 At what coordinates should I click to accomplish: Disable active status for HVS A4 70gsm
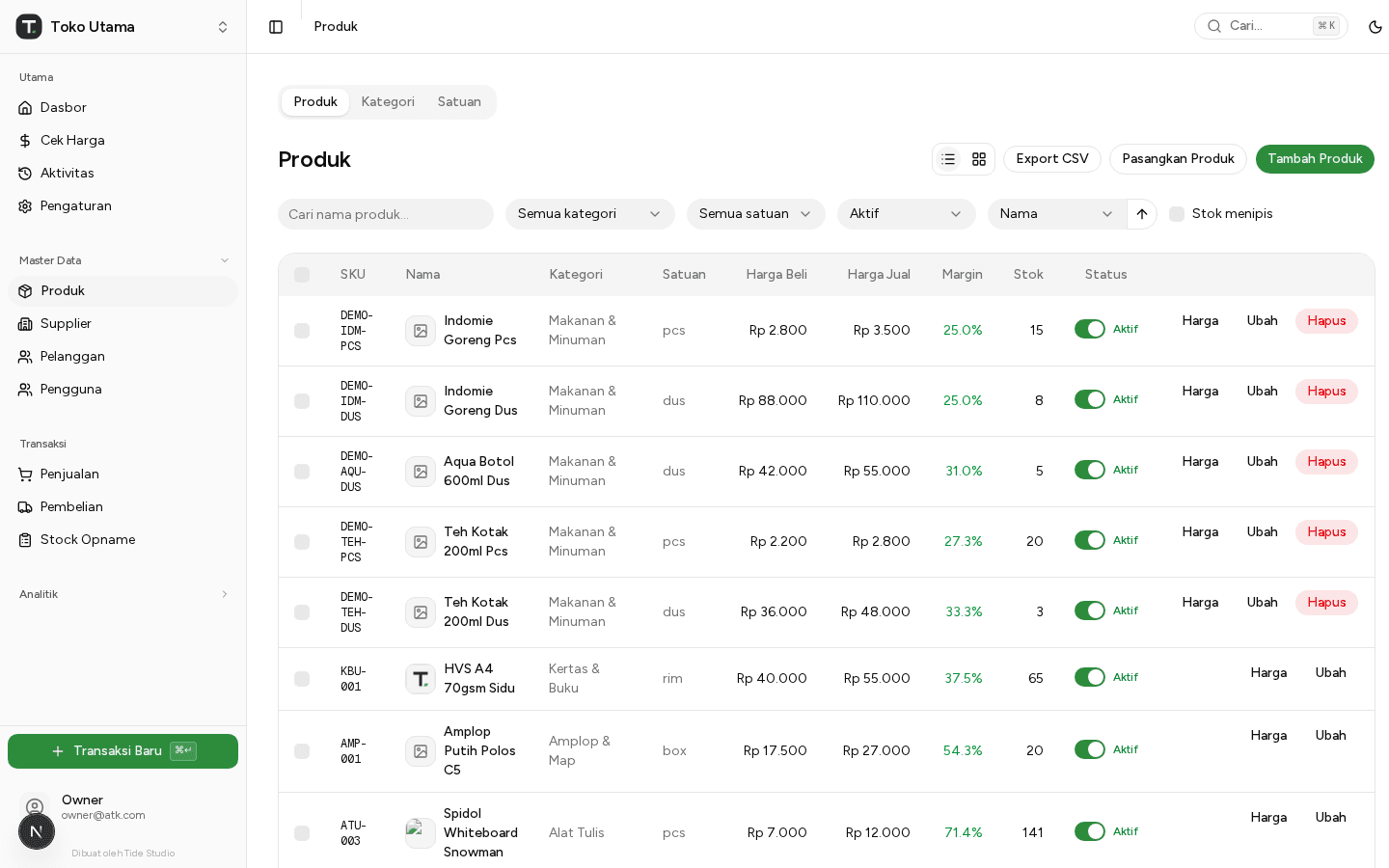pyautogui.click(x=1090, y=677)
